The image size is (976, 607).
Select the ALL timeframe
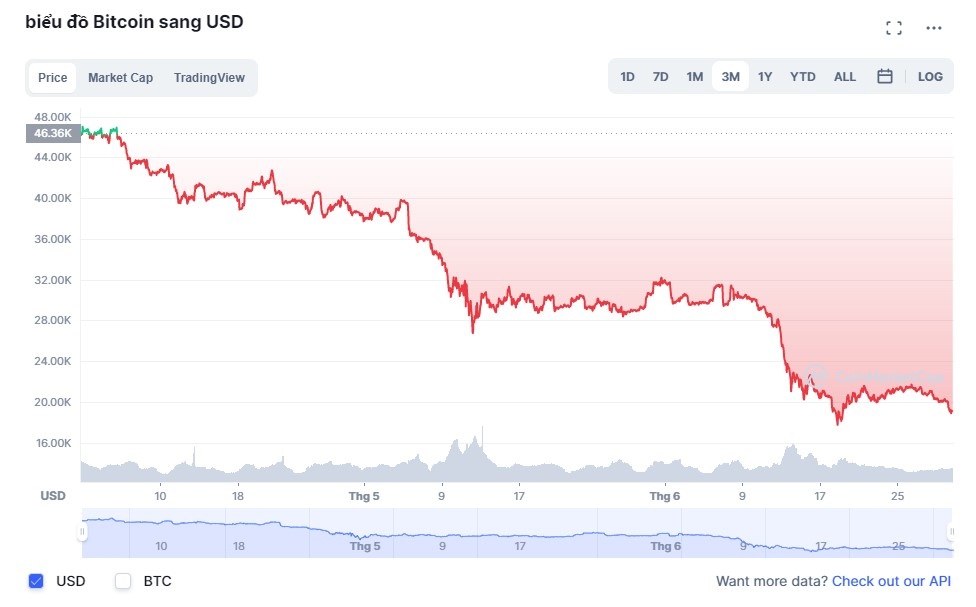(845, 76)
